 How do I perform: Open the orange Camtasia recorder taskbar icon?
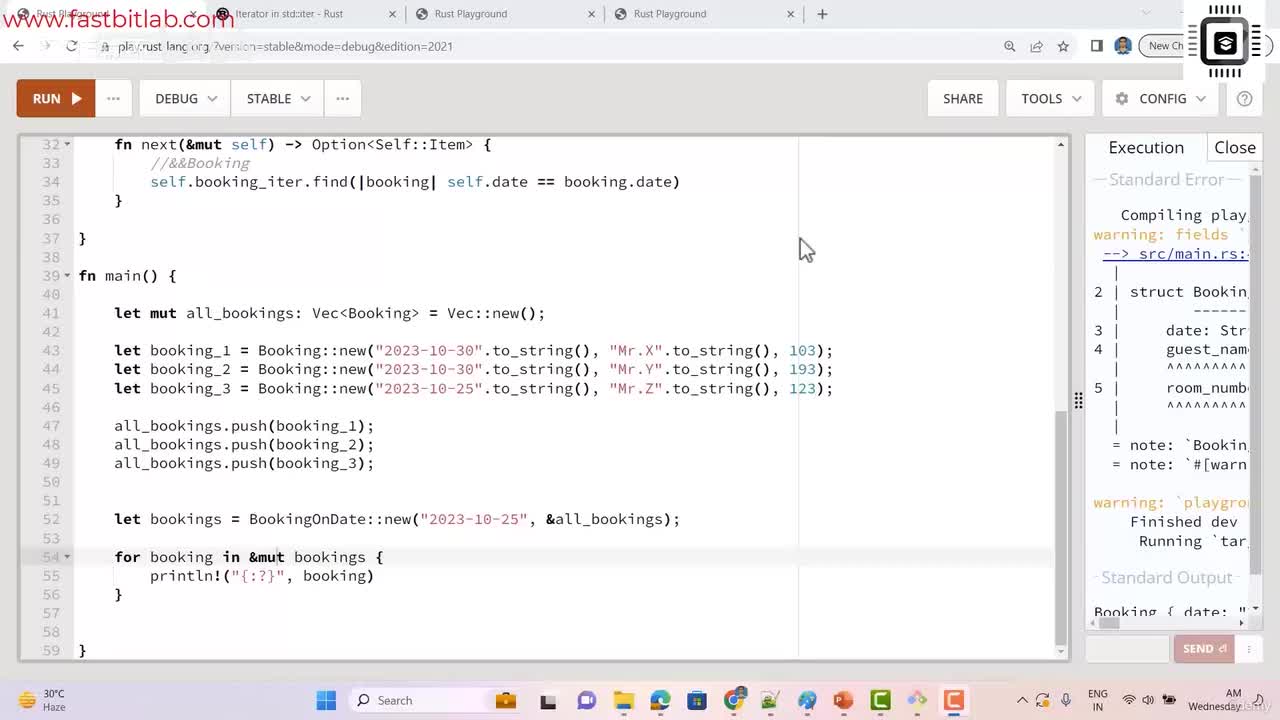coord(953,700)
